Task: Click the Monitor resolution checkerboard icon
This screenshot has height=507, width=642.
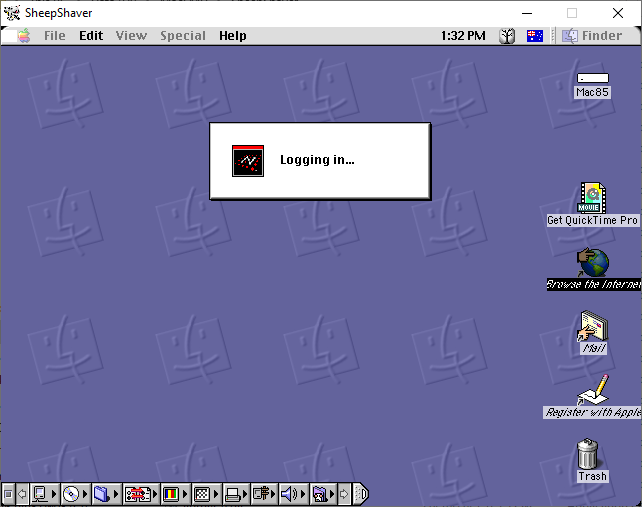Action: pyautogui.click(x=201, y=494)
